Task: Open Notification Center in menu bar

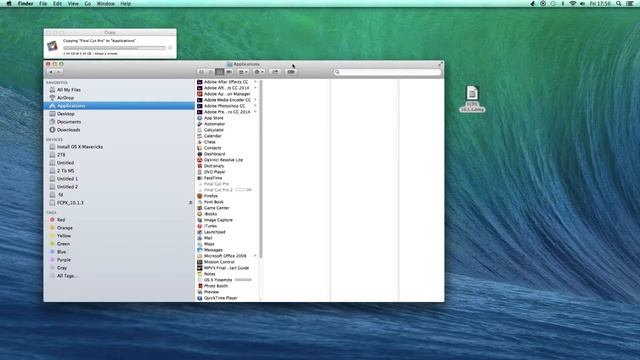Action: (630, 3)
